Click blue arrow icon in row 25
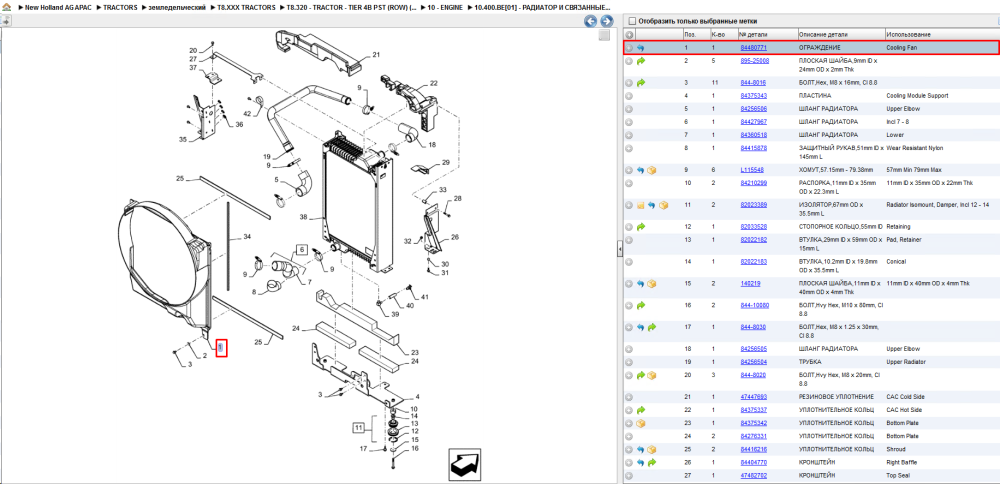Viewport: 1000px width, 484px height. [x=641, y=450]
